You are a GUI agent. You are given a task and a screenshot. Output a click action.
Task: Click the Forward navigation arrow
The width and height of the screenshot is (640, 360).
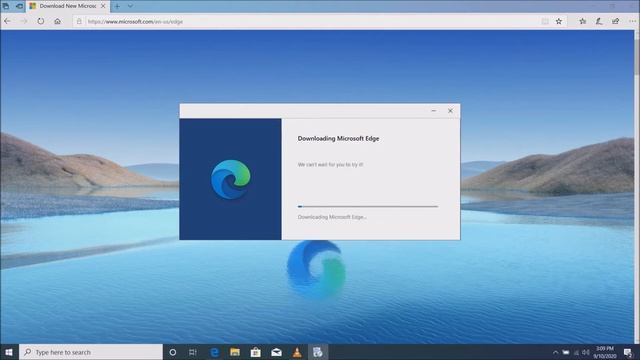tap(24, 21)
